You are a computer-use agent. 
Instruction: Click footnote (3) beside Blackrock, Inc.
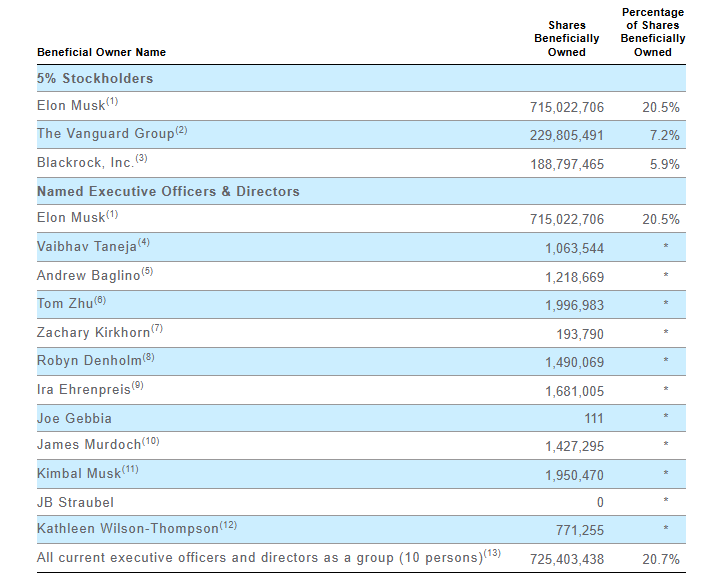coord(141,158)
